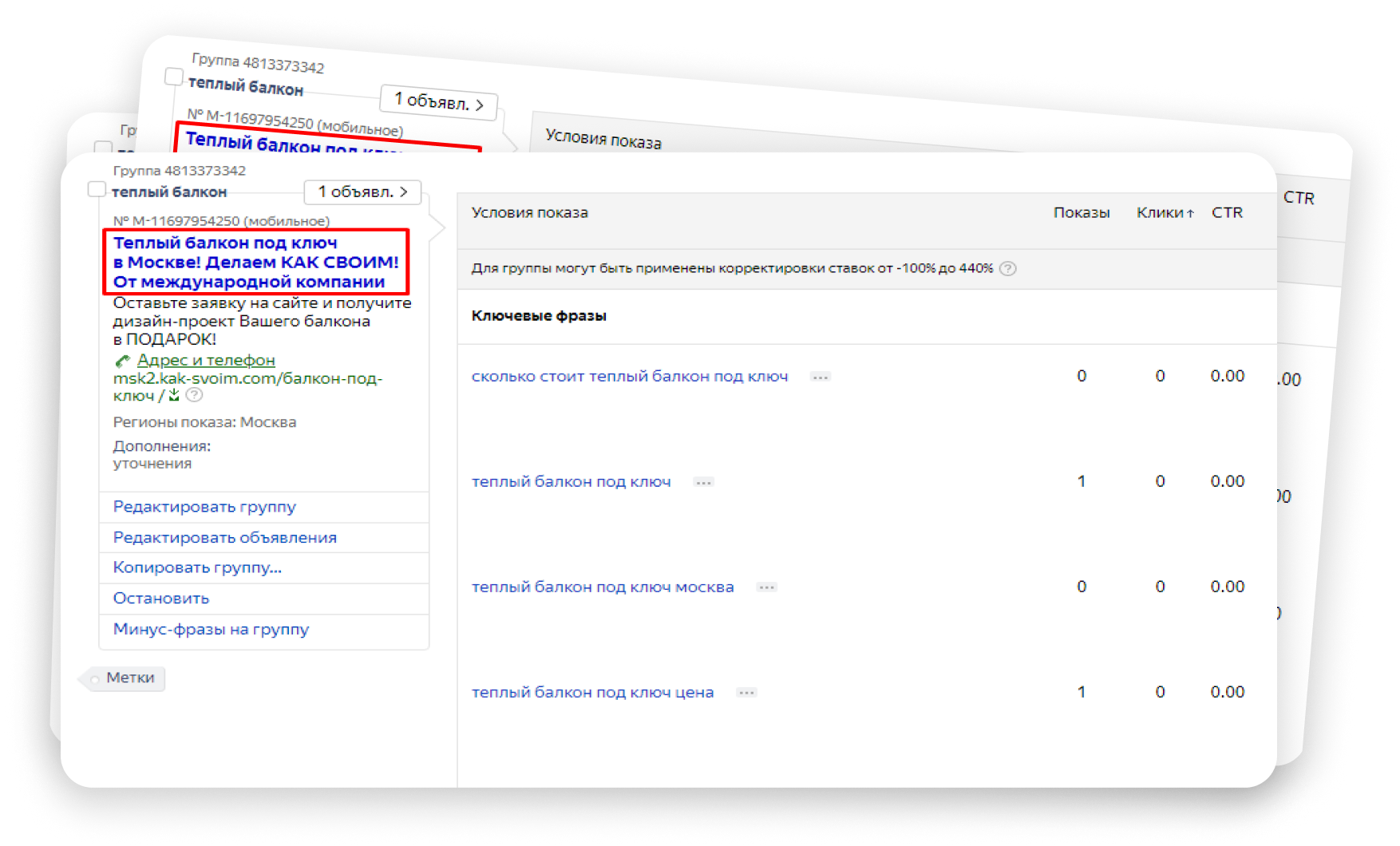This screenshot has height=846, width=1400.
Task: Click the Клики value for 'сколько стоит теплый балкон под ключ'
Action: point(1161,377)
